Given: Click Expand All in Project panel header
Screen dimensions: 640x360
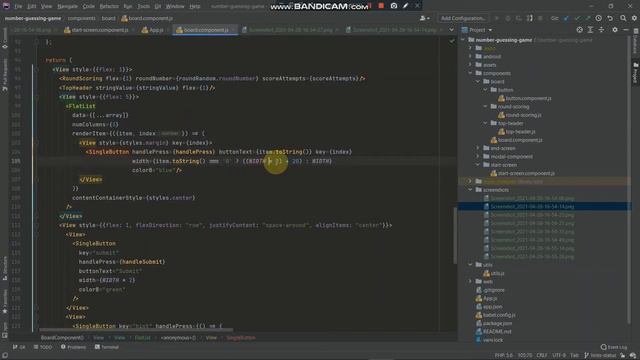Looking at the screenshot, I should tap(590, 30).
